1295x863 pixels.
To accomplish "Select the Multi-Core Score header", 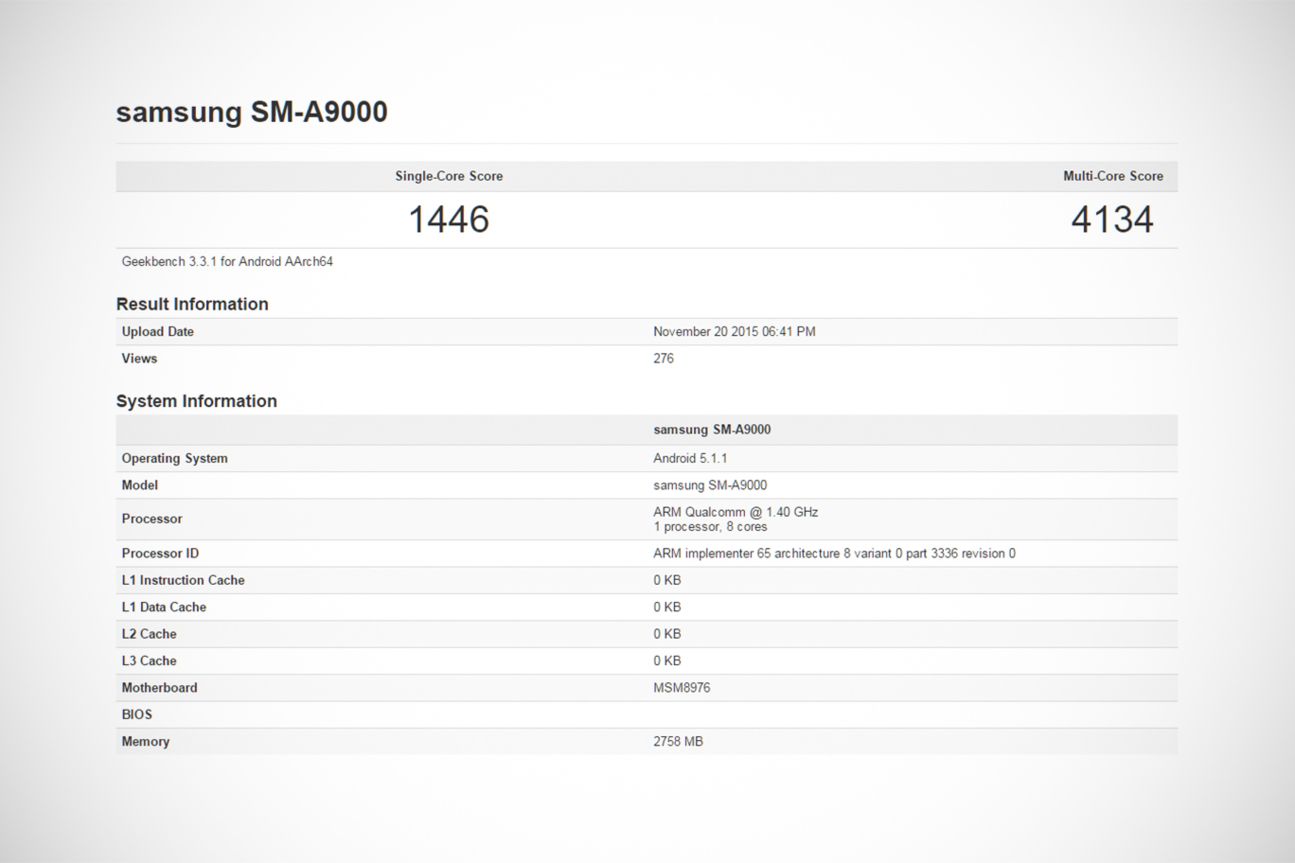I will click(1113, 176).
